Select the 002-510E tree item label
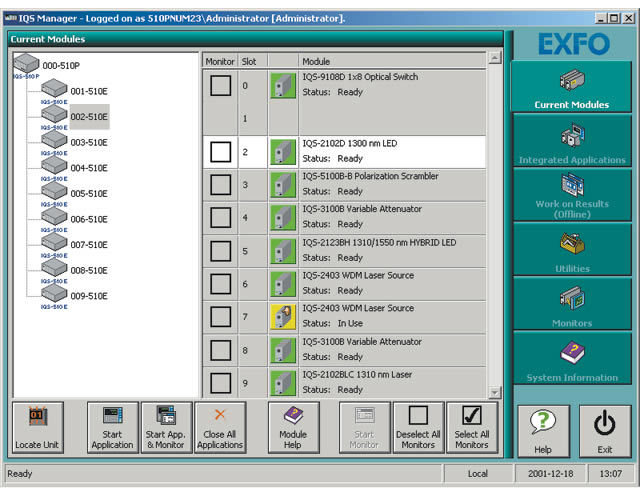Screen dimensions: 640x496 (x=89, y=117)
